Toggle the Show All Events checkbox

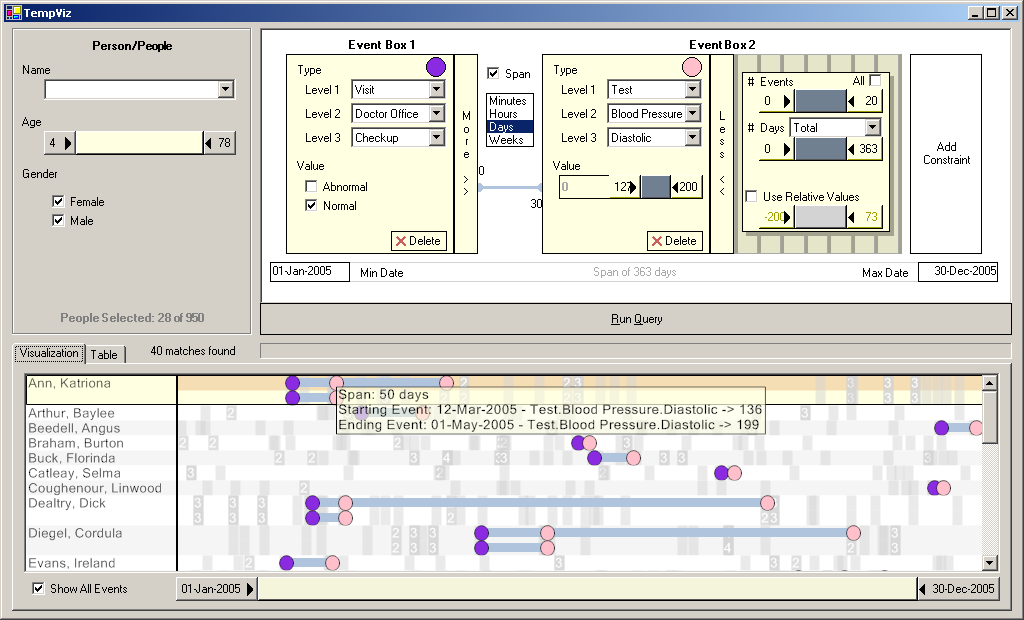[x=39, y=588]
